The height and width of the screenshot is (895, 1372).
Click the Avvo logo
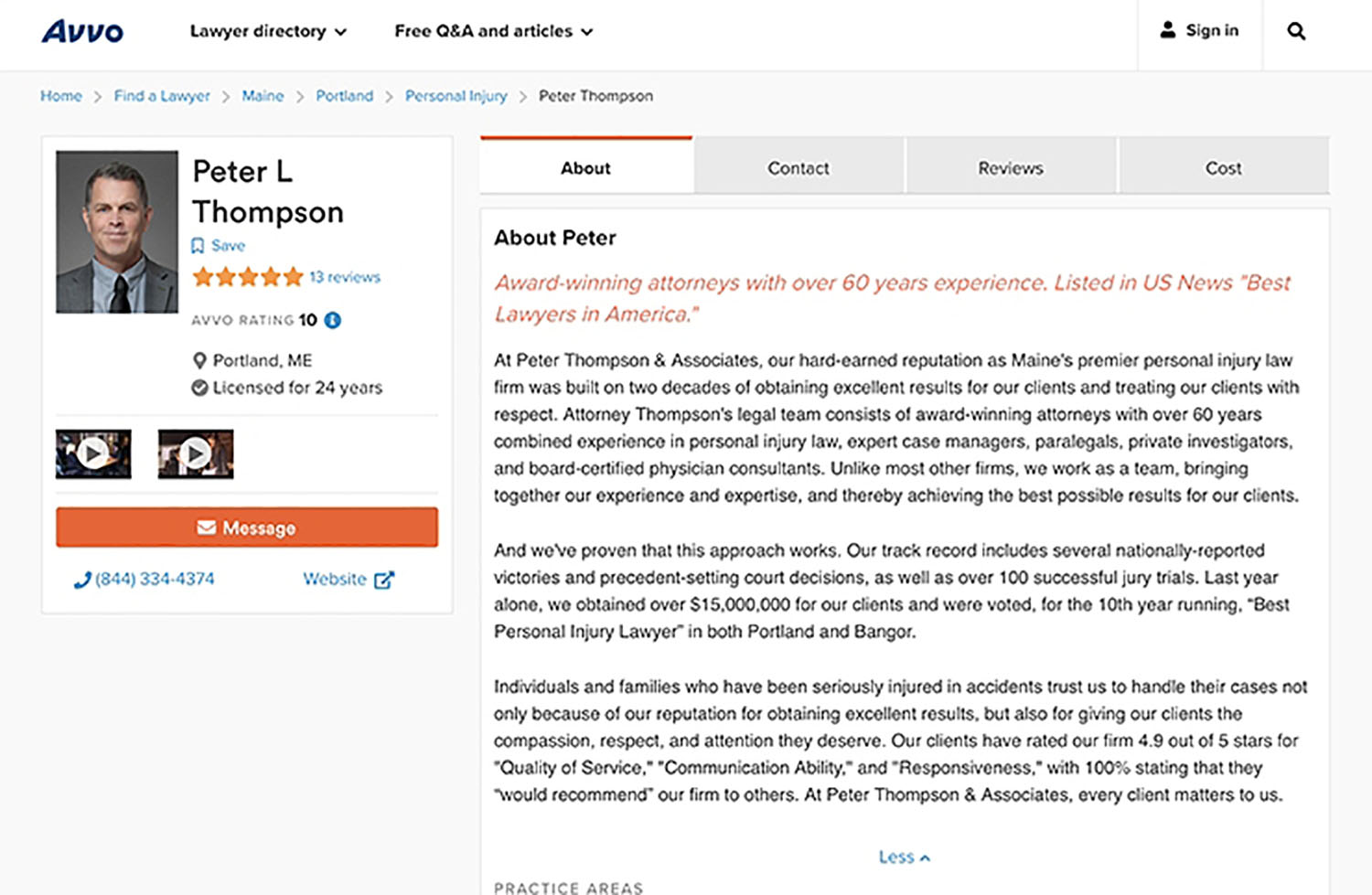point(82,31)
